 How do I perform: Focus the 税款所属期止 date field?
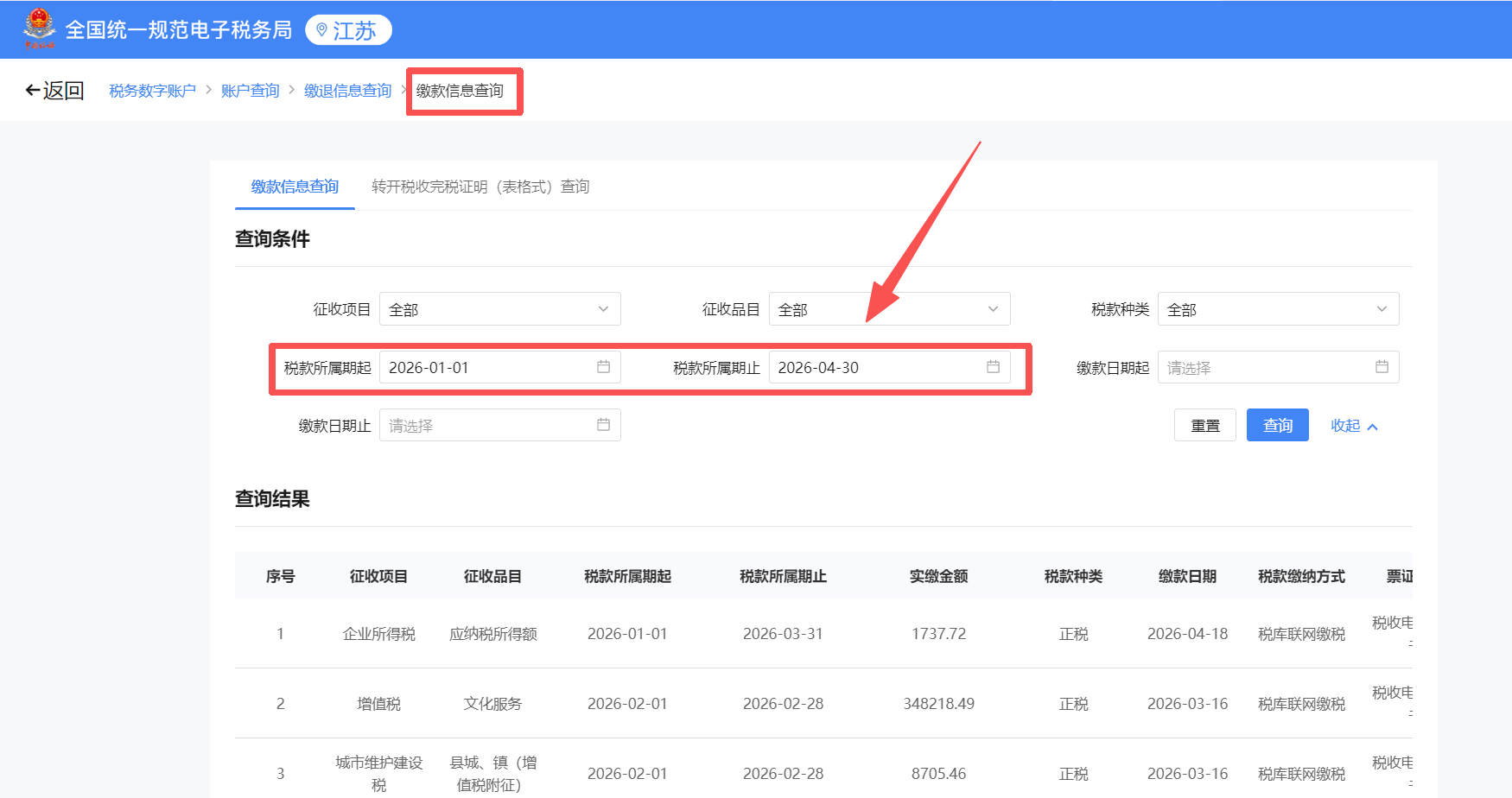point(890,367)
